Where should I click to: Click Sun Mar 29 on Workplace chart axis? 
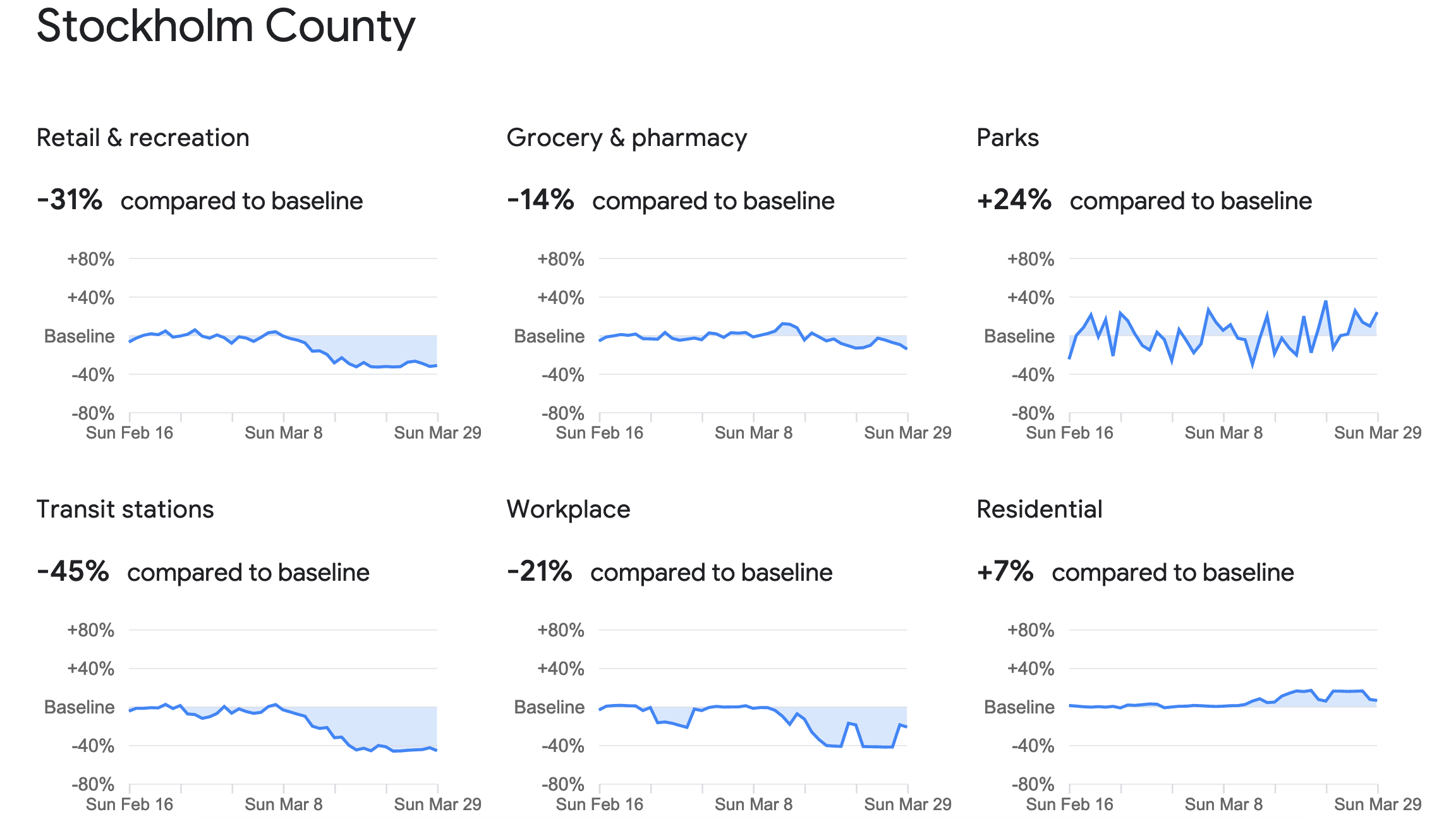[907, 804]
